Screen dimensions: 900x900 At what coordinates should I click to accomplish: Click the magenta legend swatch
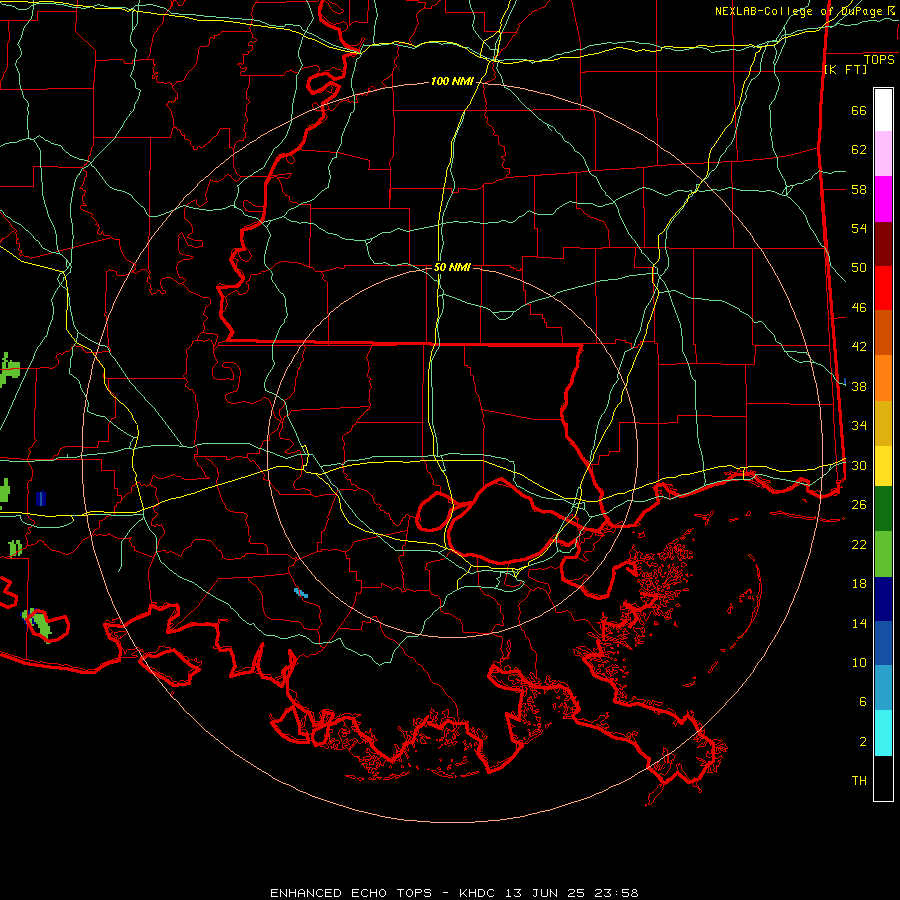(883, 199)
